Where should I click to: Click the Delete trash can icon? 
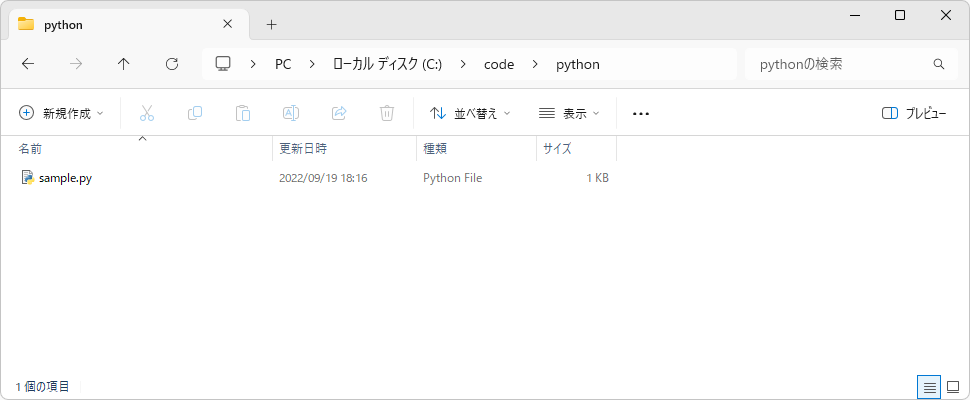coord(387,113)
